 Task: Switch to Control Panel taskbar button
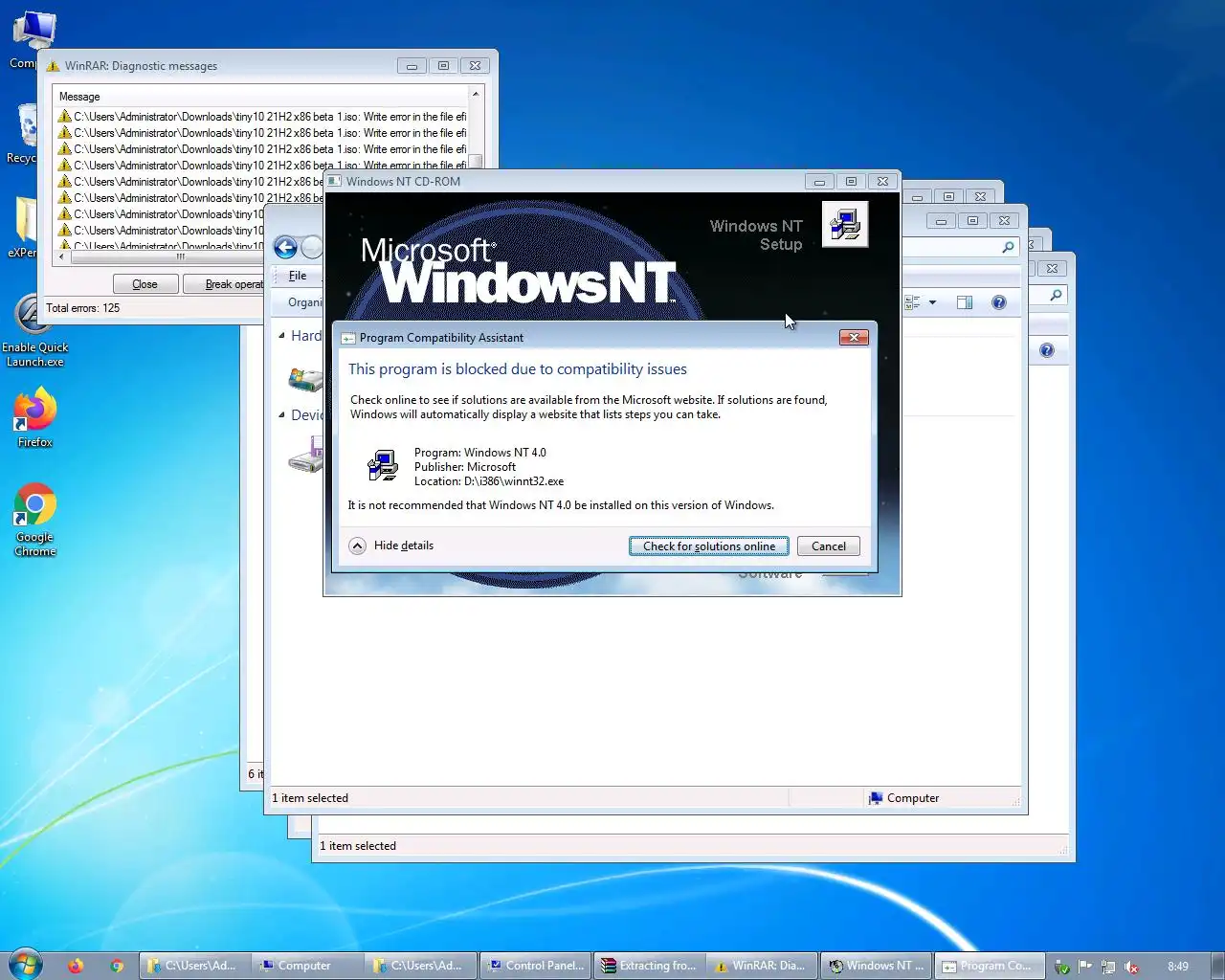tap(536, 966)
